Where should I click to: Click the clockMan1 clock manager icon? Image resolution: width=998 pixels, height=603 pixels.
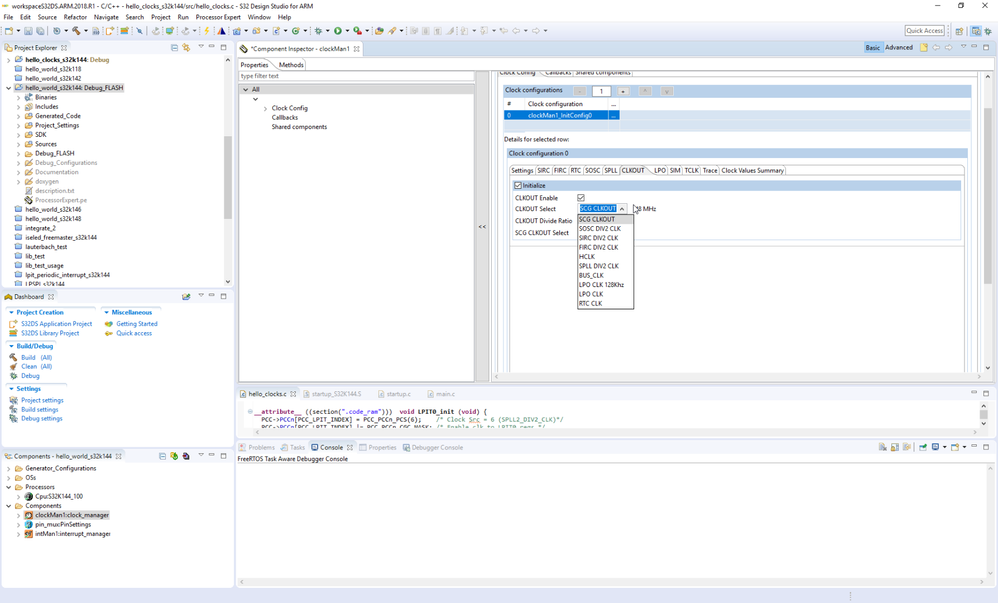tap(29, 515)
